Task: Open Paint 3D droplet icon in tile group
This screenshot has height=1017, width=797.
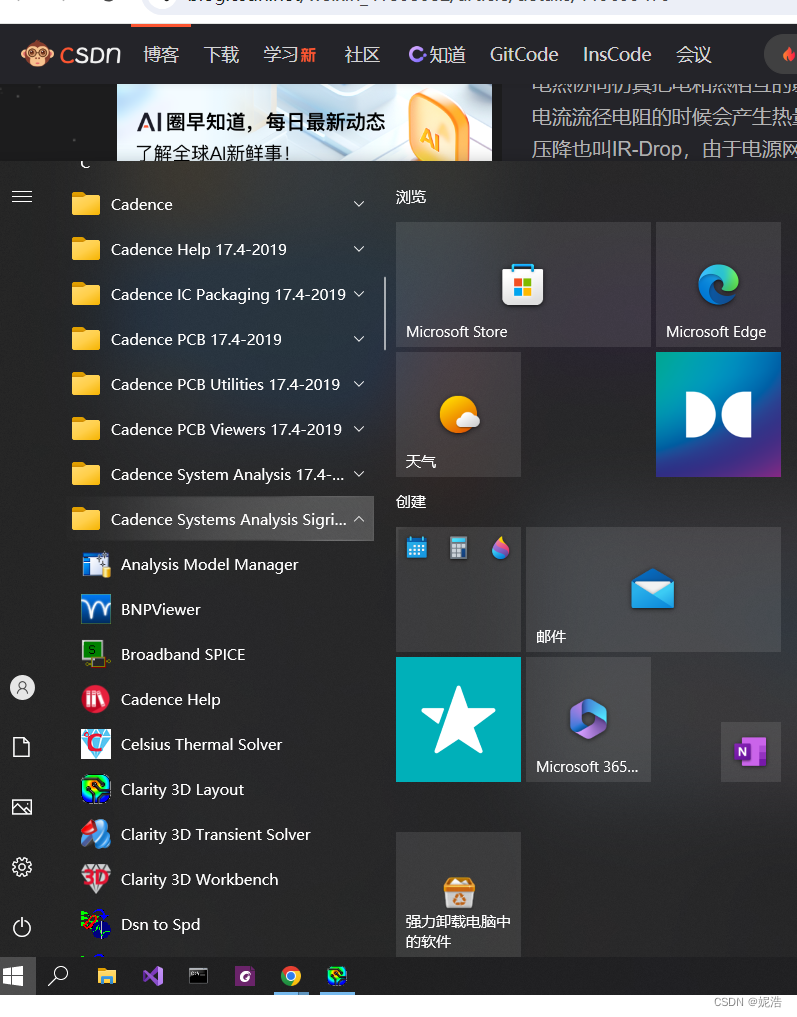Action: [500, 548]
